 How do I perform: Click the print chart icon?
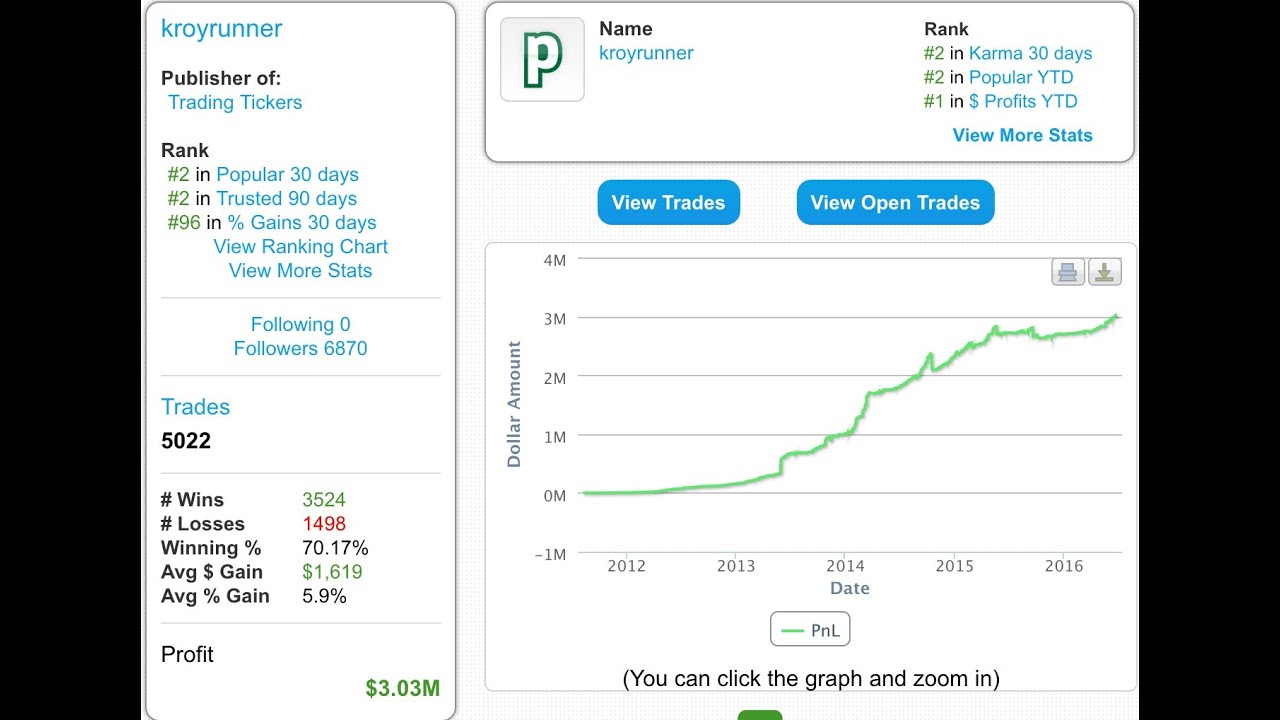click(x=1068, y=272)
